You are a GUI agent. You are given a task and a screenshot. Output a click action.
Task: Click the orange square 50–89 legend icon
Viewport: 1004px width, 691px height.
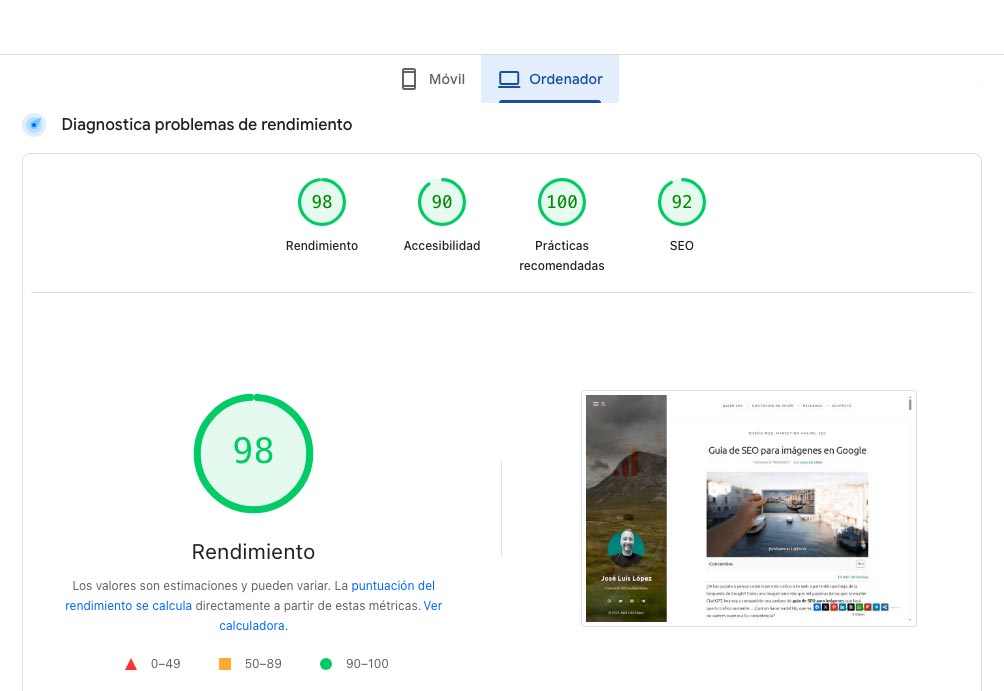[225, 664]
